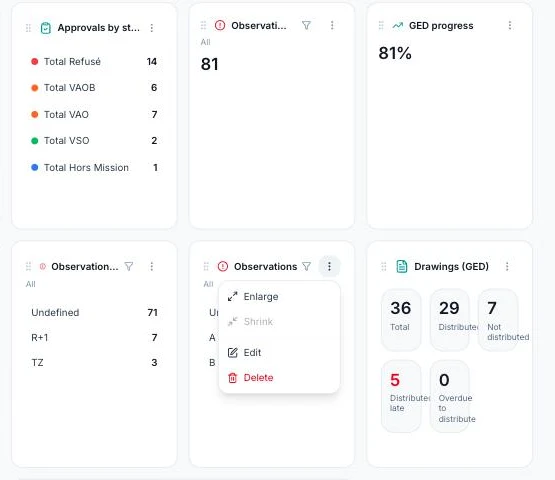Viewport: 555px width, 480px height.
Task: Click the 36 Total drawings tile
Action: pyautogui.click(x=401, y=320)
